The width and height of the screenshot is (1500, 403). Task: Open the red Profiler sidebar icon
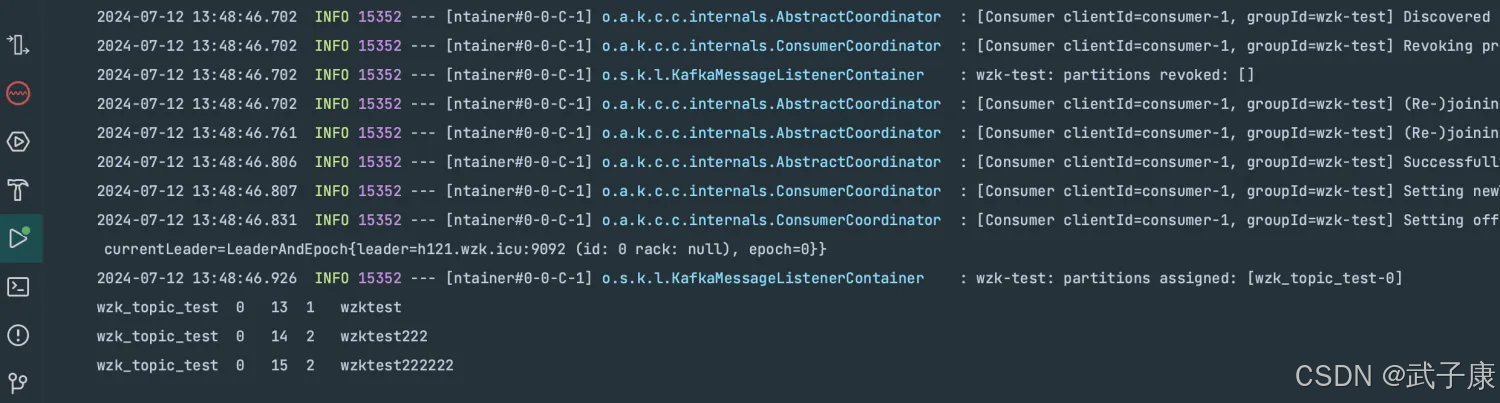(x=18, y=93)
